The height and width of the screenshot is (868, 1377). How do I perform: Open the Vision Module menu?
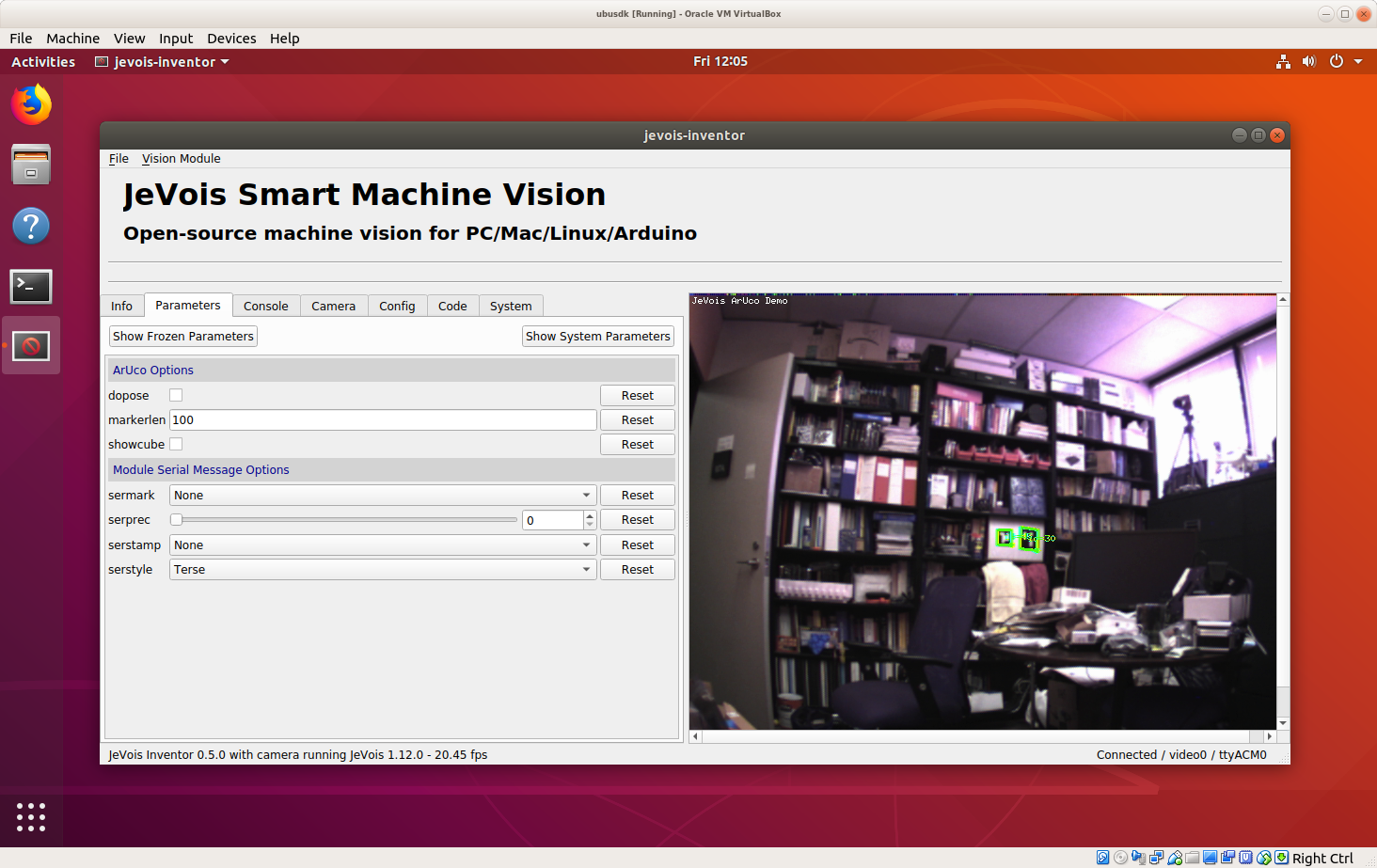182,158
